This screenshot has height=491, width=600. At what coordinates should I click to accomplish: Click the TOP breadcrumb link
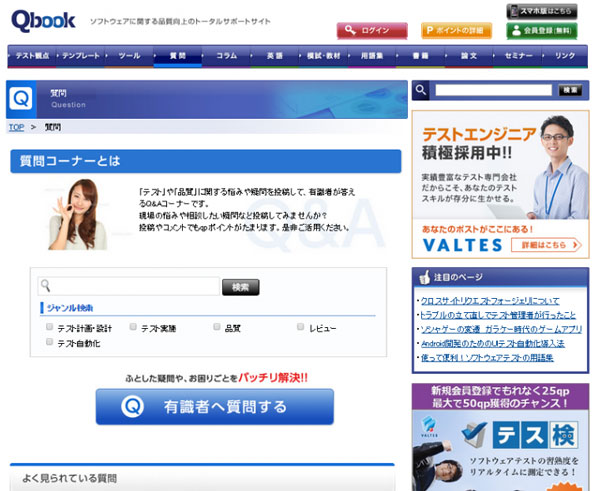pos(16,127)
